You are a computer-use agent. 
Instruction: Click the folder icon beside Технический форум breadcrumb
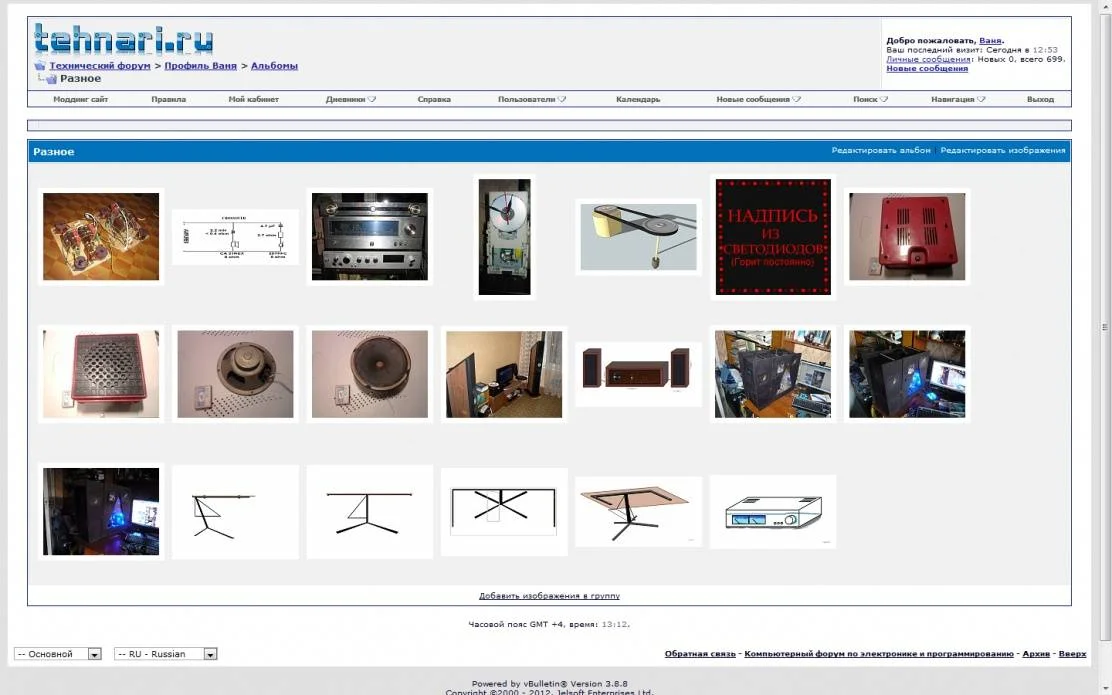40,66
